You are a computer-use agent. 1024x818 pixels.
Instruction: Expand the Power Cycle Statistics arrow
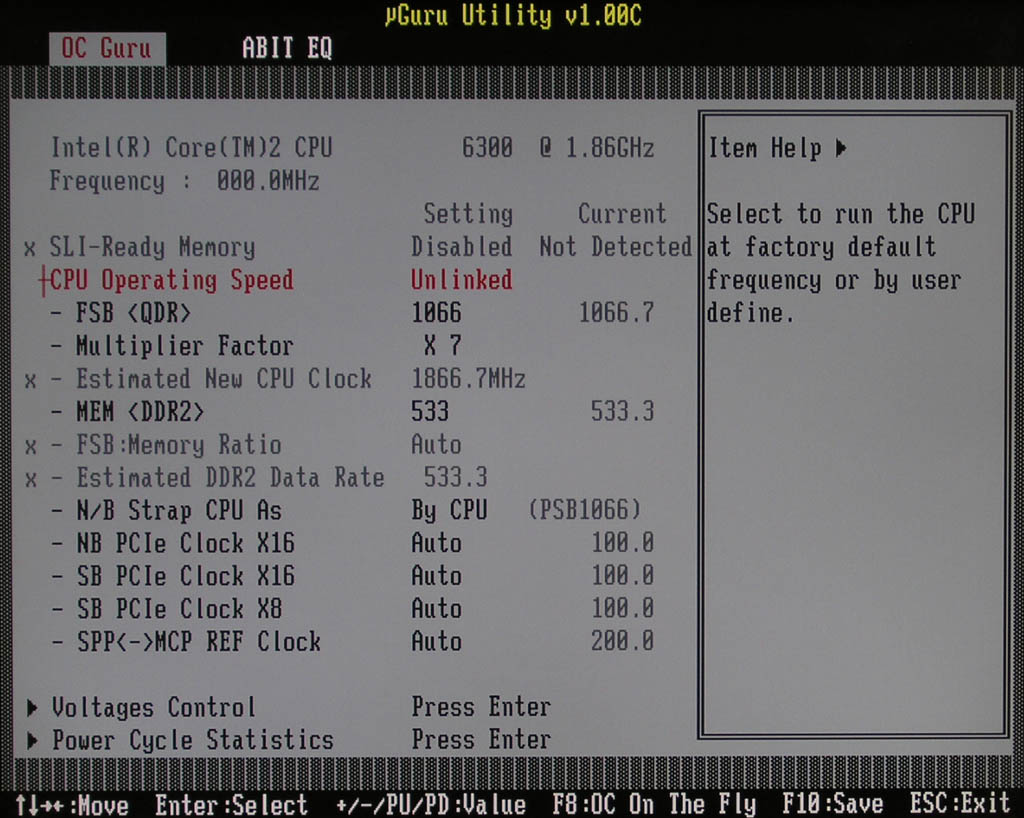32,740
